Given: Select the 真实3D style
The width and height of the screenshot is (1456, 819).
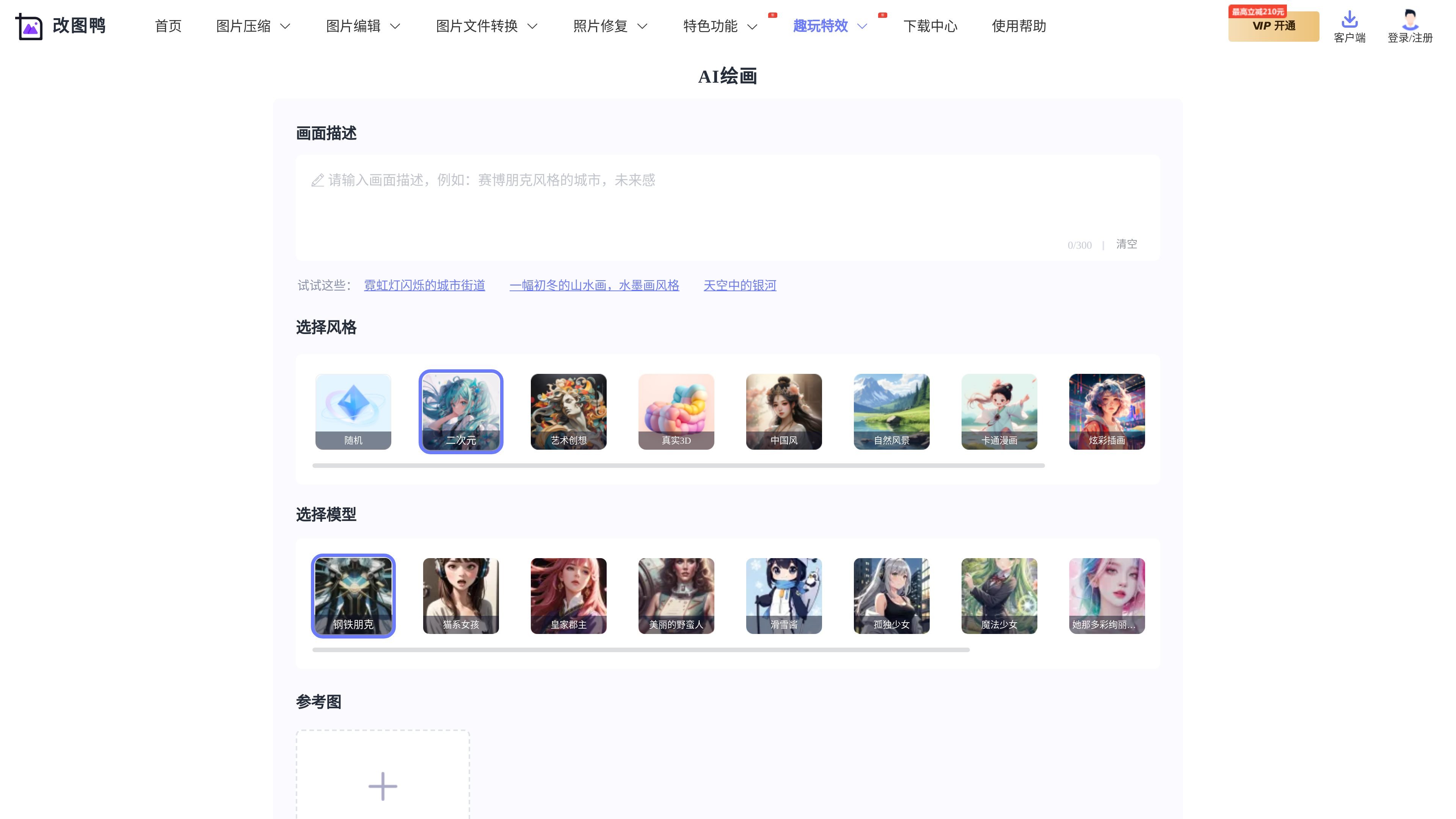Looking at the screenshot, I should click(x=676, y=411).
